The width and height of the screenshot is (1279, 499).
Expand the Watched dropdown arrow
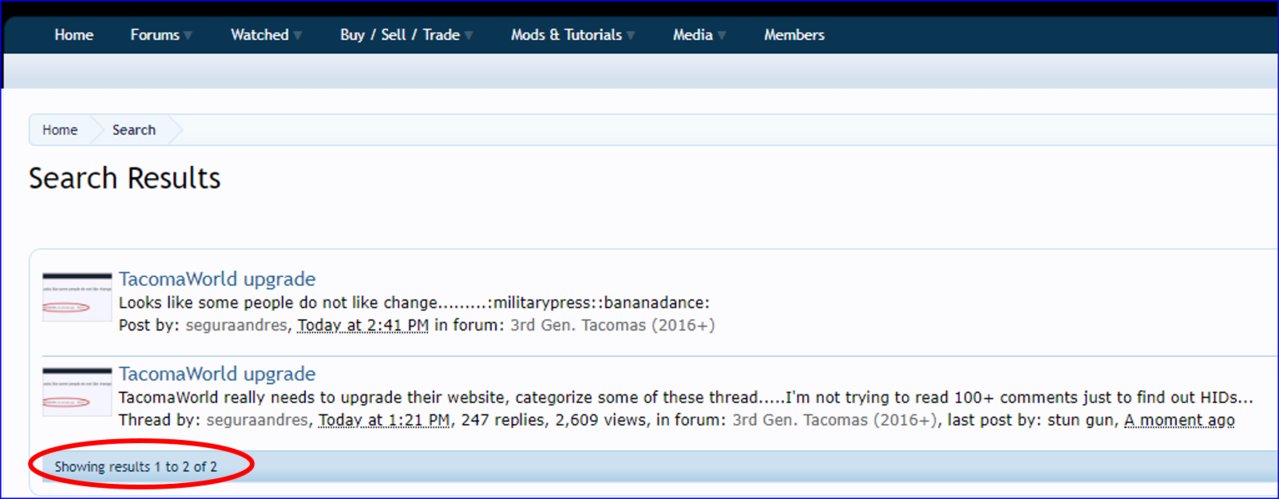[x=297, y=36]
